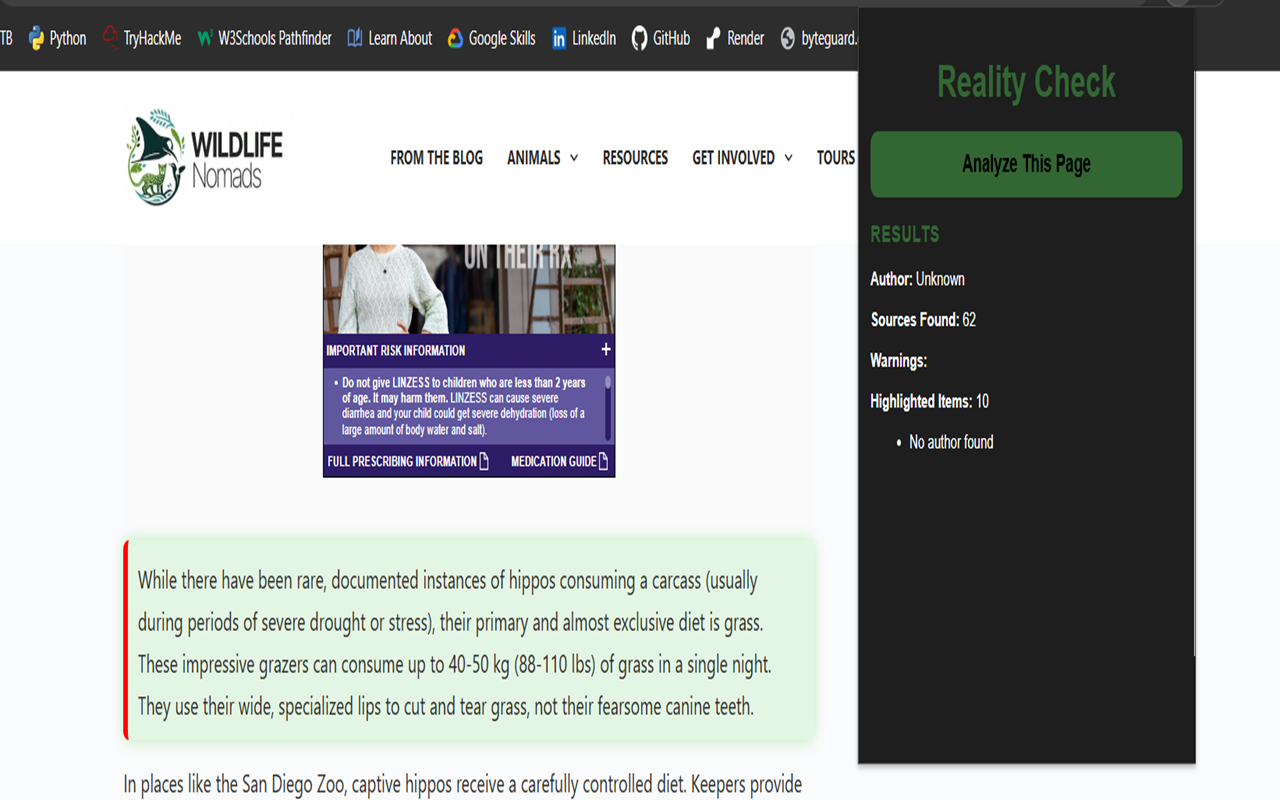Open the Learn About bookmark
The height and width of the screenshot is (800, 1280).
[389, 38]
